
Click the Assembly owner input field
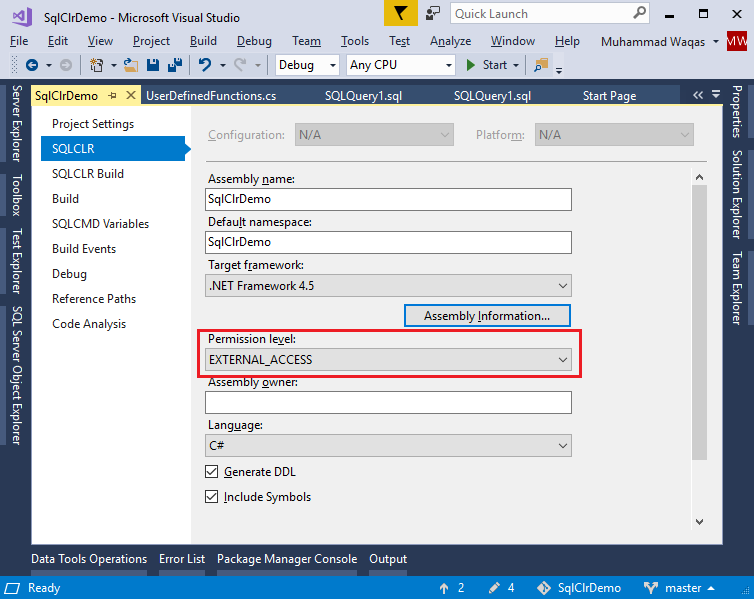tap(388, 402)
